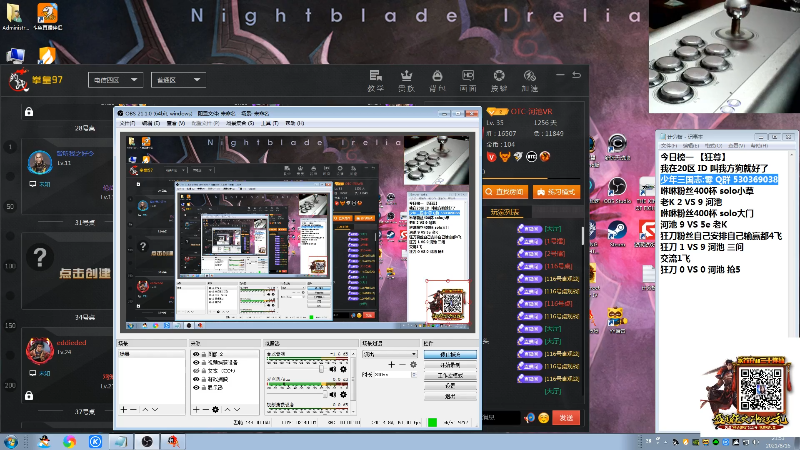Open source properties gear in OBS sources panel
800x450 pixels.
click(215, 409)
